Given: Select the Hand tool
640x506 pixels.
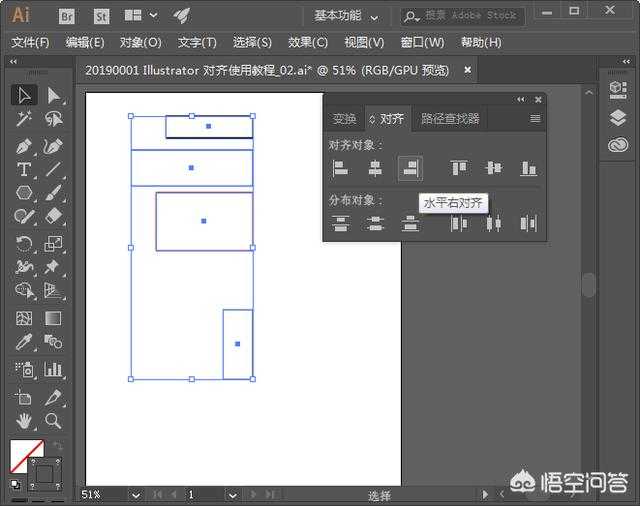Looking at the screenshot, I should pyautogui.click(x=24, y=420).
